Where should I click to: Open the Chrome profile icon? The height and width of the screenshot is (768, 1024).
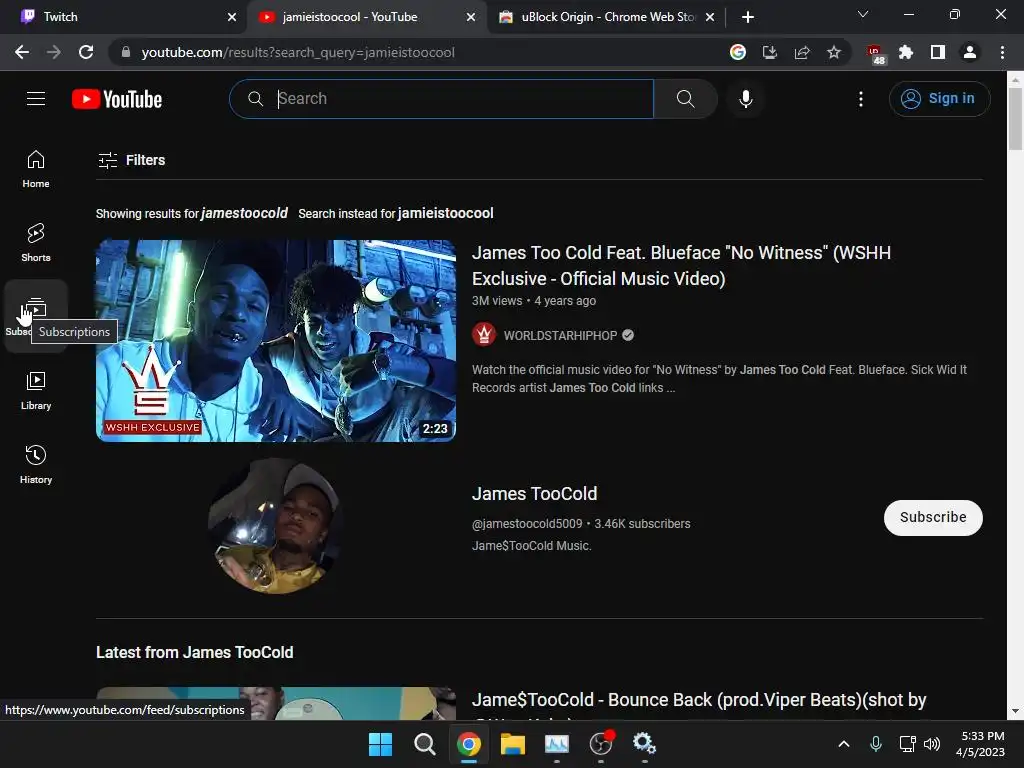[970, 52]
